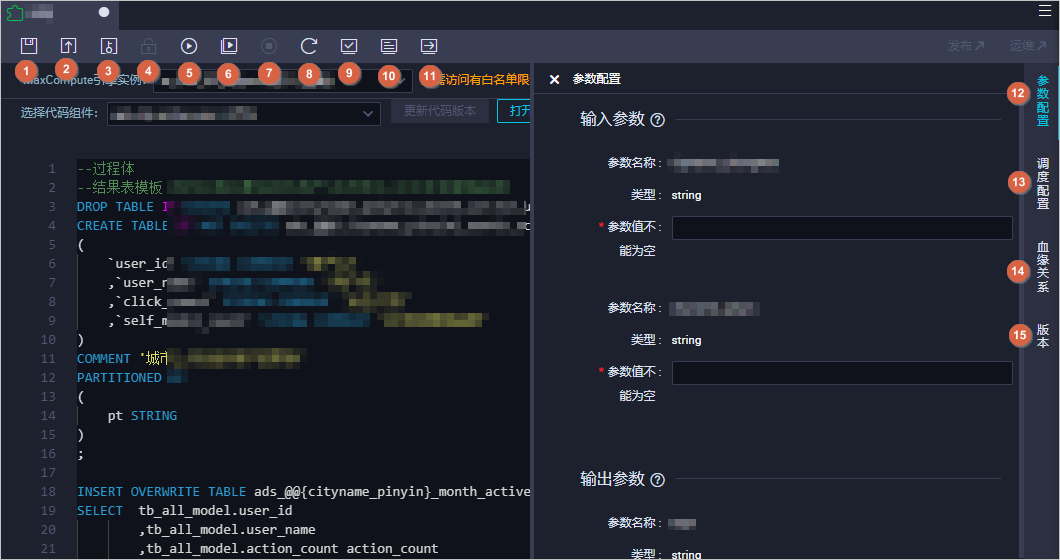Open the 版本 side tab
1060x560 pixels.
click(1042, 335)
